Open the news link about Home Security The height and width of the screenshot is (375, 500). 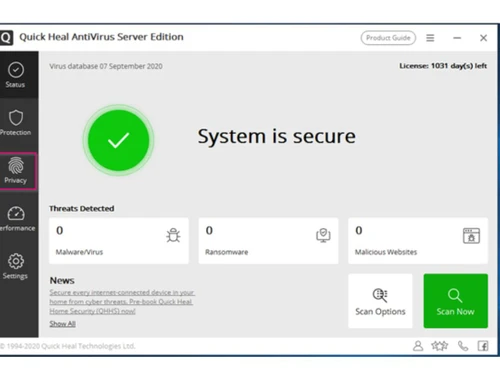pos(122,302)
